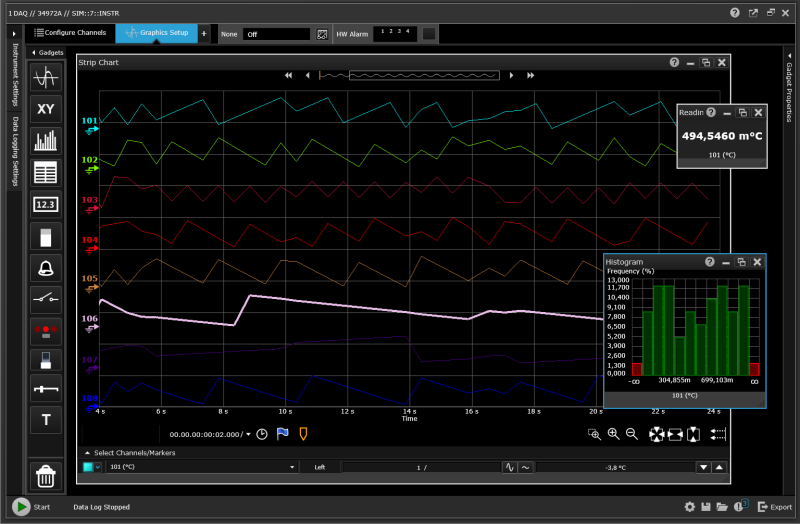
Task: Open the time clock settings icon
Action: click(x=262, y=434)
